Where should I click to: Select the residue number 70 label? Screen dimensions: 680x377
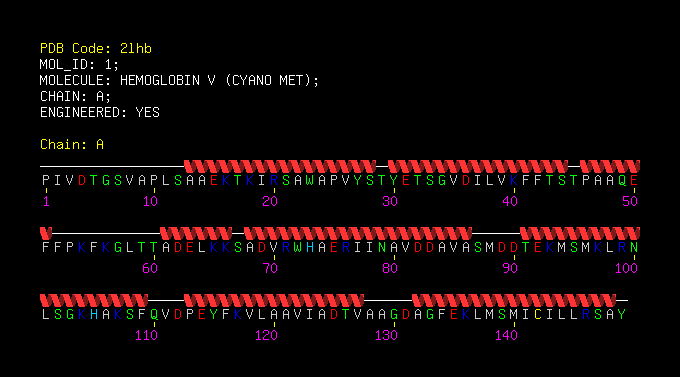click(270, 269)
